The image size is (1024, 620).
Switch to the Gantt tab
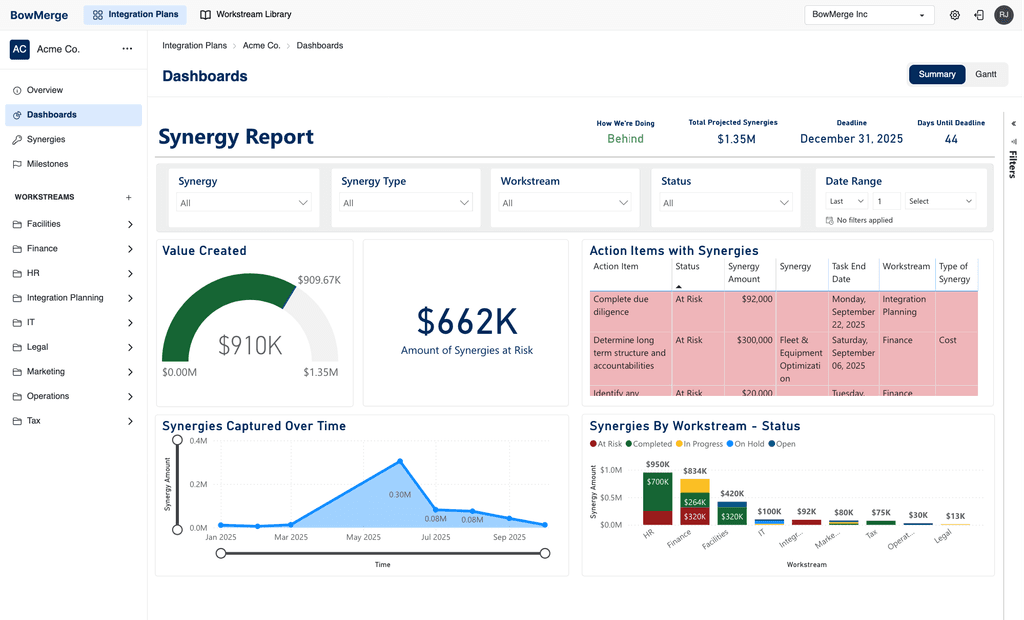[986, 74]
